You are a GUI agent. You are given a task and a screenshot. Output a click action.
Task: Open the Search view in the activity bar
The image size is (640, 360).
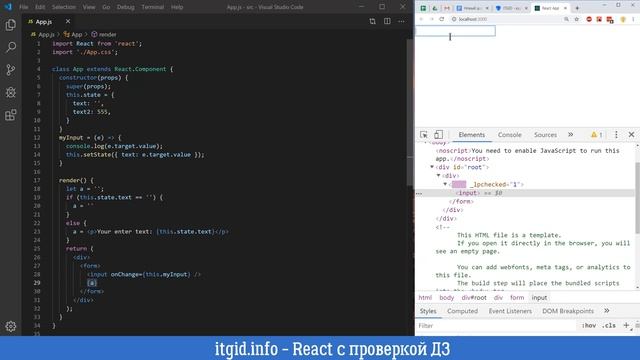(11, 47)
